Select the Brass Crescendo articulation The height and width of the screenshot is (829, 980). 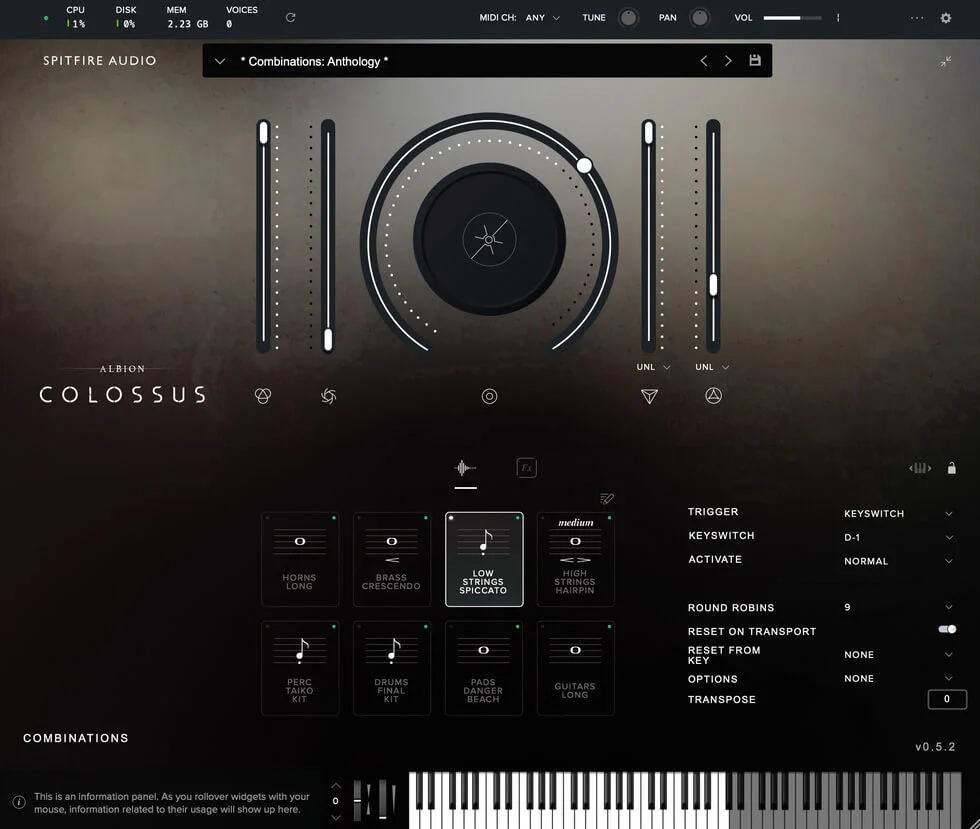point(392,560)
